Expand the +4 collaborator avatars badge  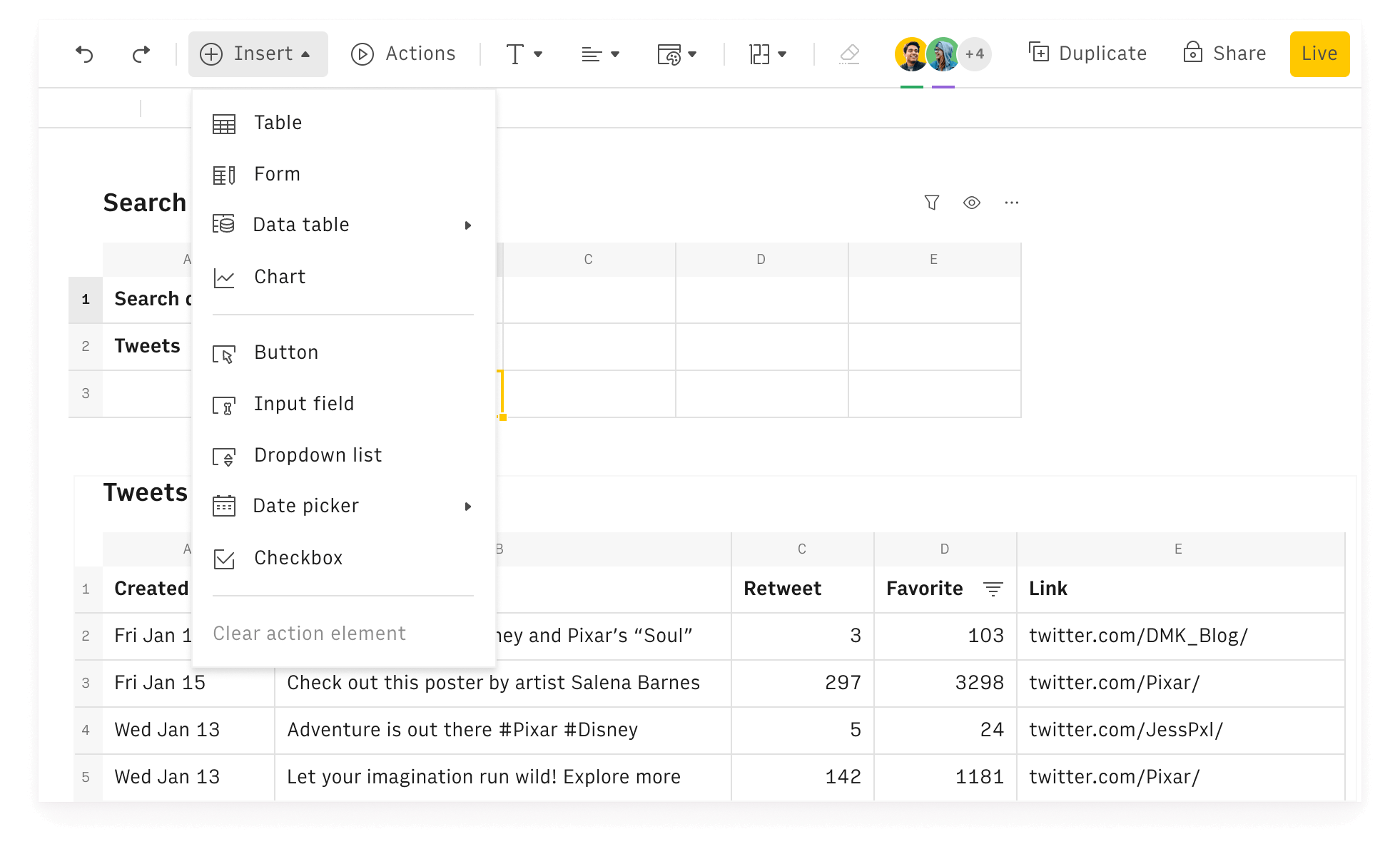975,54
